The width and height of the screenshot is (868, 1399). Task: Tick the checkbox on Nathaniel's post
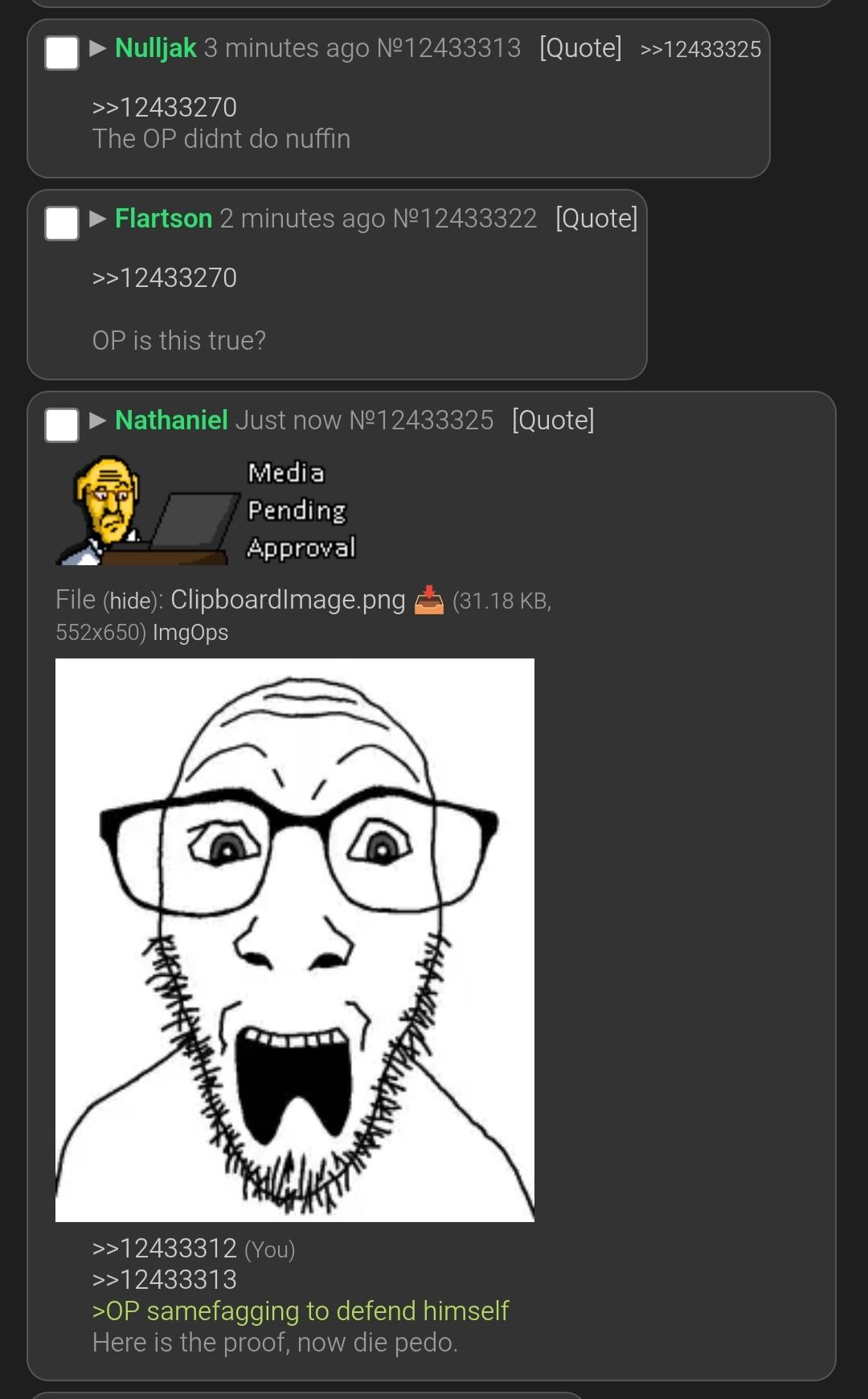[62, 425]
